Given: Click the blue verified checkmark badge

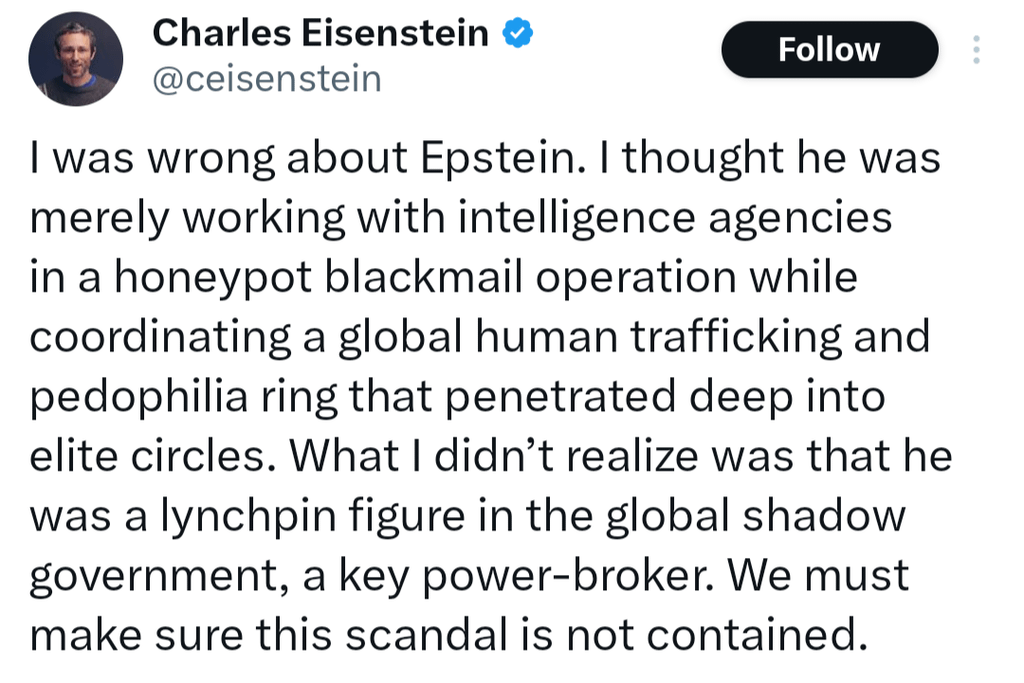Looking at the screenshot, I should (517, 34).
